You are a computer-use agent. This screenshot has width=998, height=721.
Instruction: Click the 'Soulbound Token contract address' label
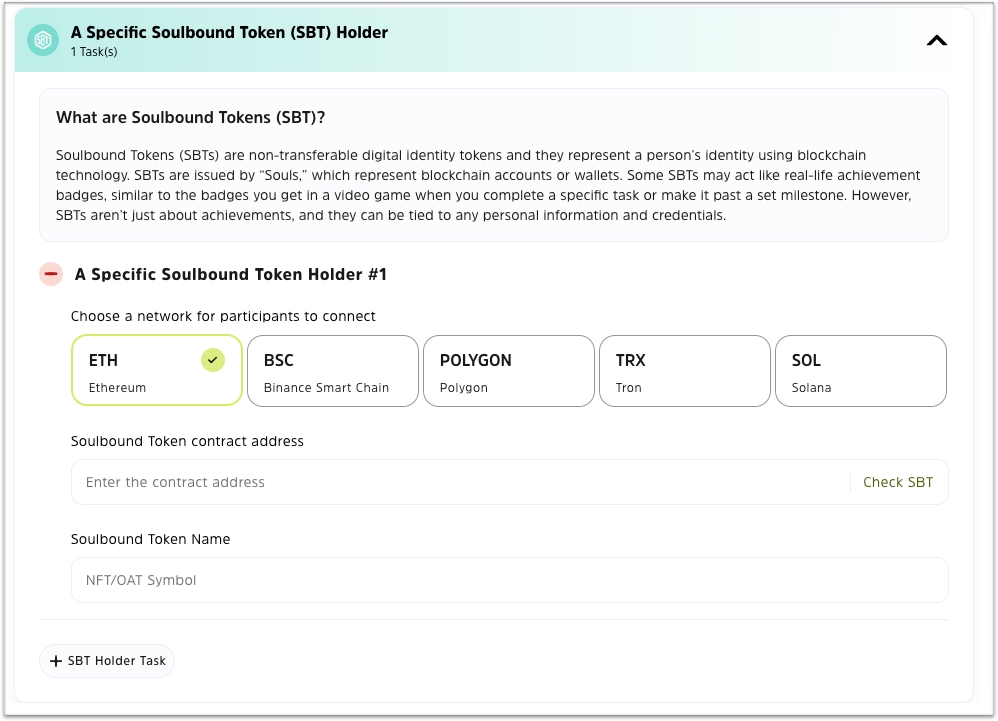pos(187,441)
